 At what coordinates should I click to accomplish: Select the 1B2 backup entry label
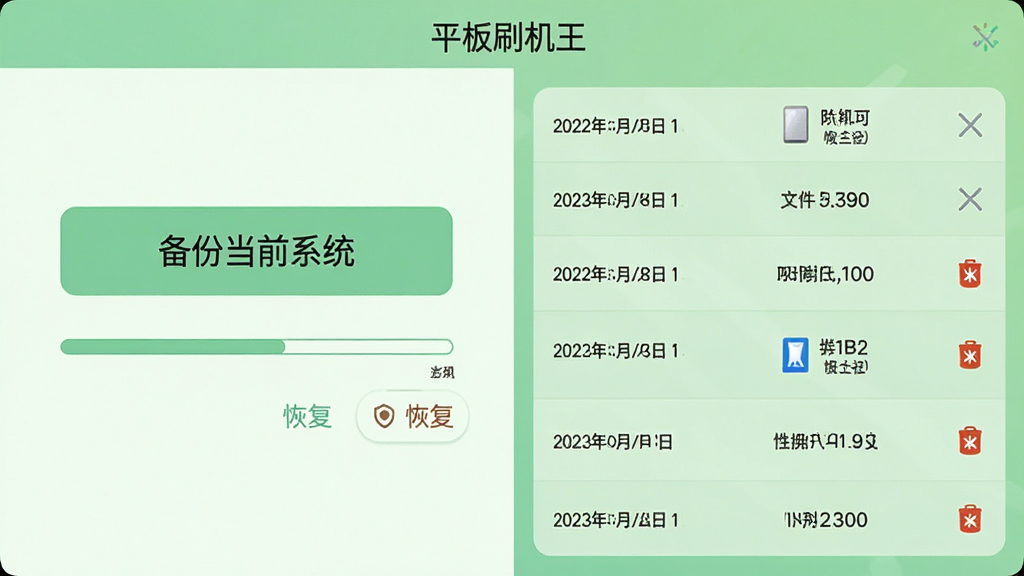844,355
